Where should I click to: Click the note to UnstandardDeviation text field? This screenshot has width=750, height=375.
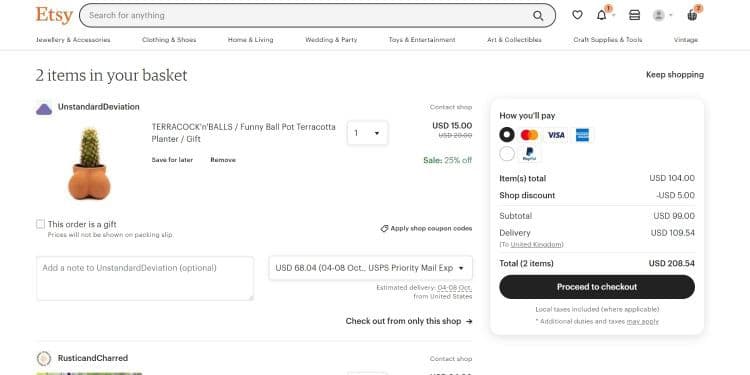point(145,278)
